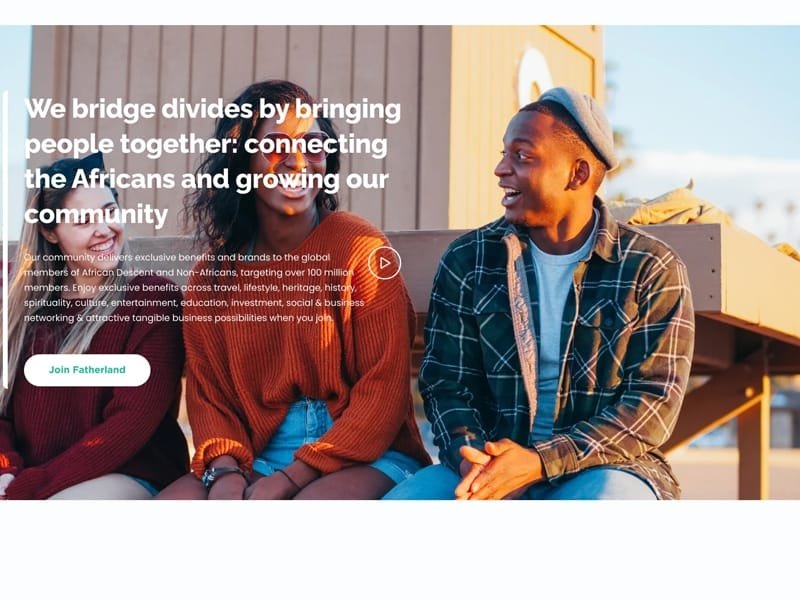Select the 'We bridge divides' headline text
The height and width of the screenshot is (600, 800).
point(213,161)
